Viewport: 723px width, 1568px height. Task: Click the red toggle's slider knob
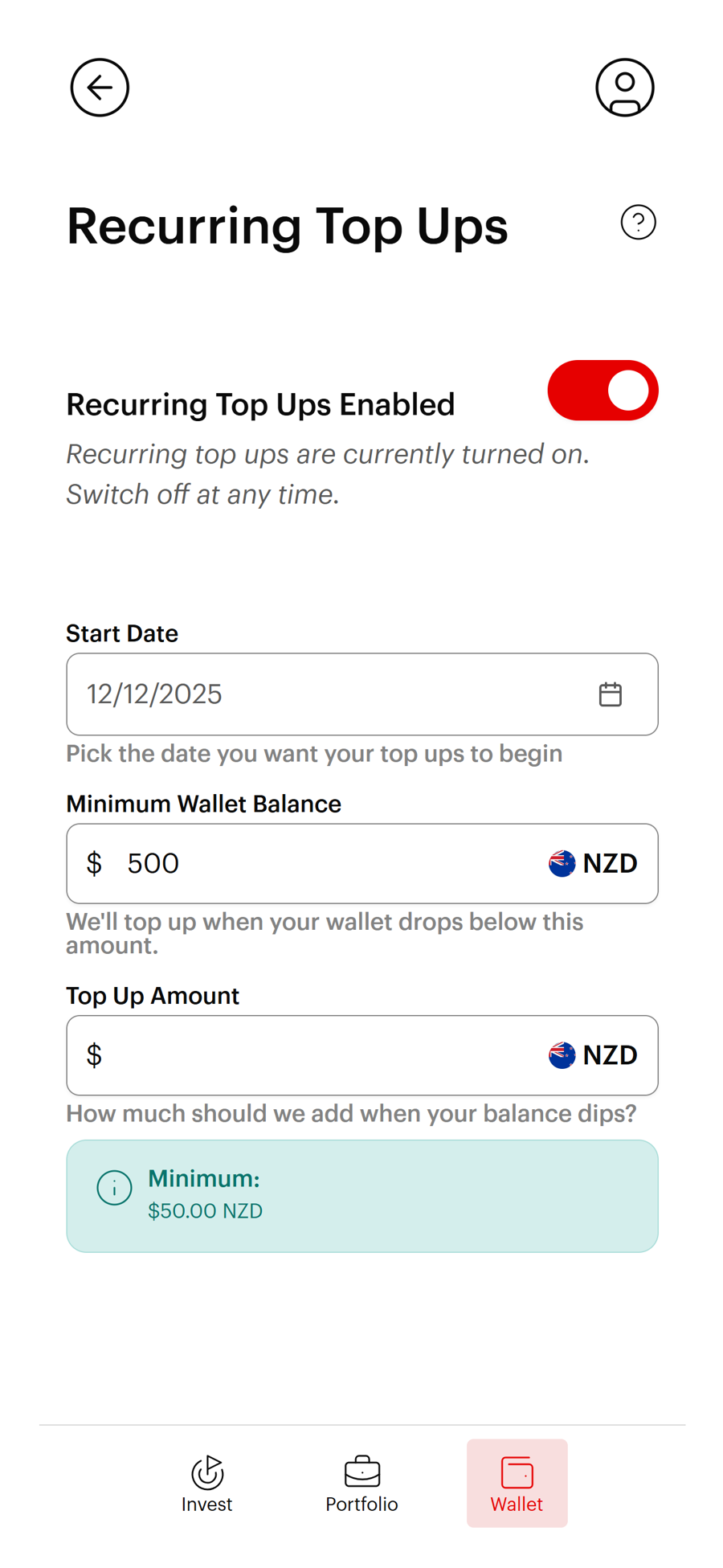click(x=629, y=391)
